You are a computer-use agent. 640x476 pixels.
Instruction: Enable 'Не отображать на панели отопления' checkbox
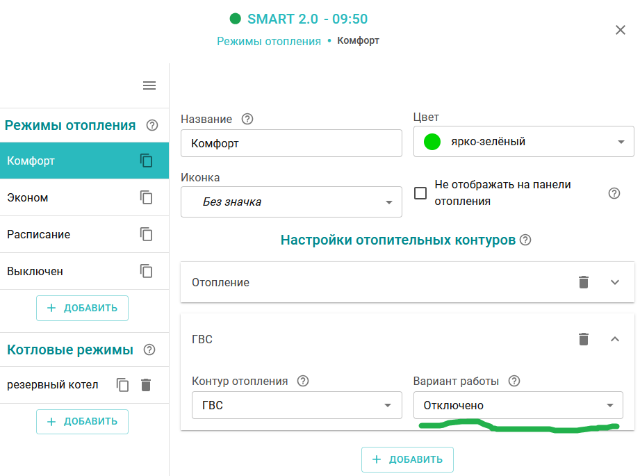[x=421, y=193]
